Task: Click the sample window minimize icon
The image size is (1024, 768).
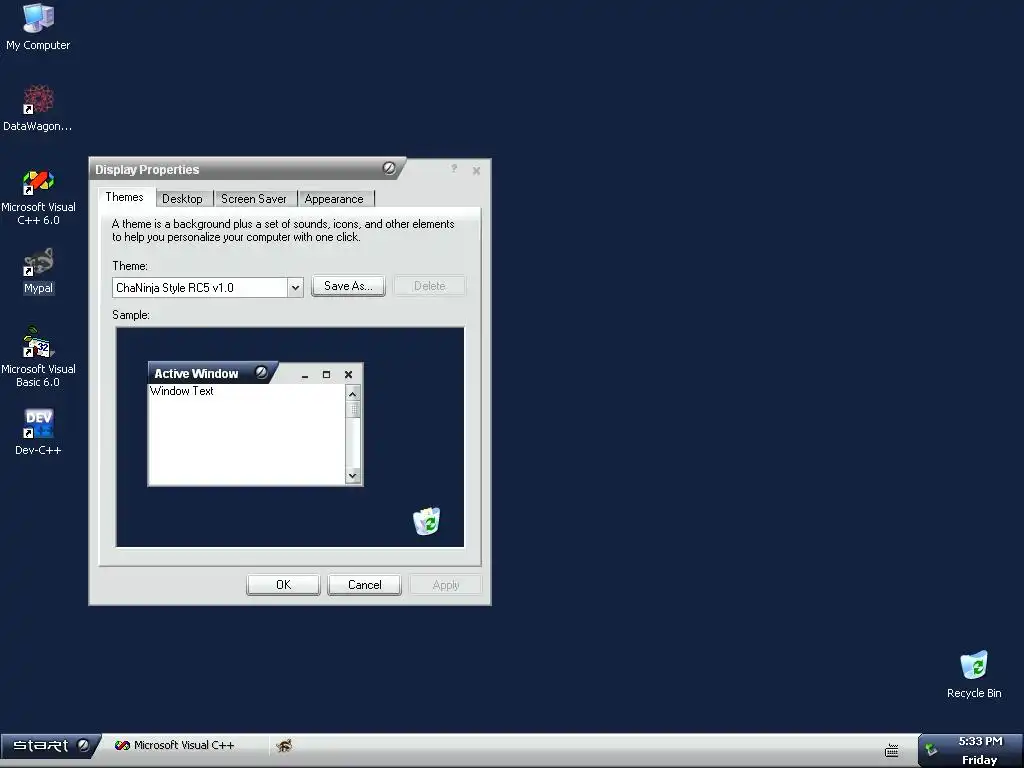Action: [x=305, y=376]
